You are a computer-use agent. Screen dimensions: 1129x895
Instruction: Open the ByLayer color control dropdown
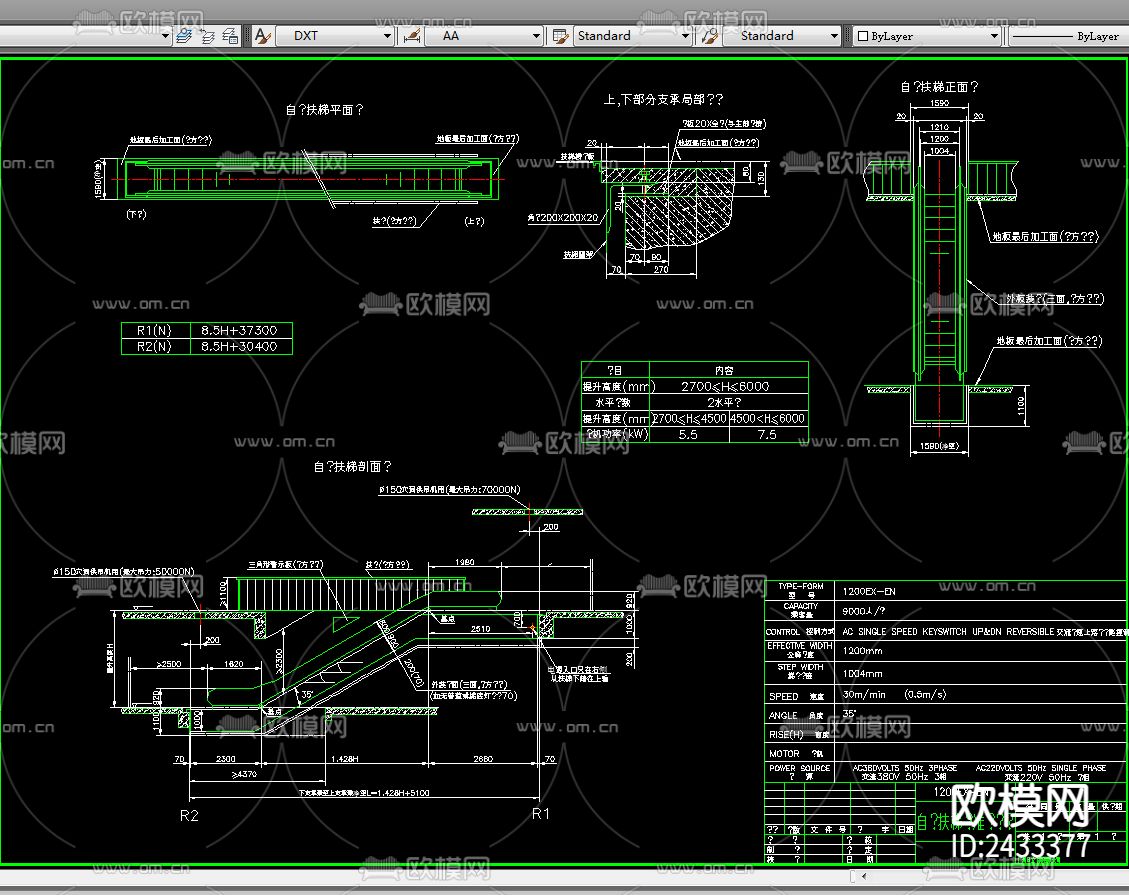coord(926,35)
